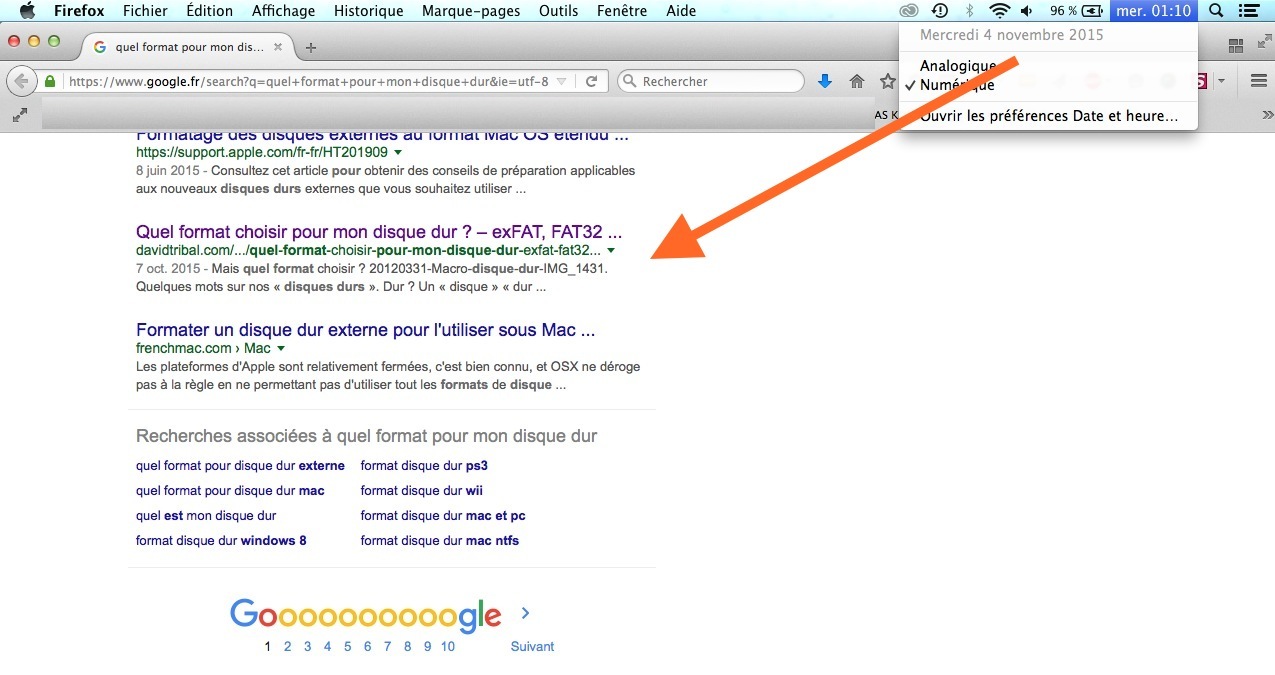Expand the green arrow beside davidtribal.com URL
This screenshot has height=675, width=1275.
pos(611,250)
